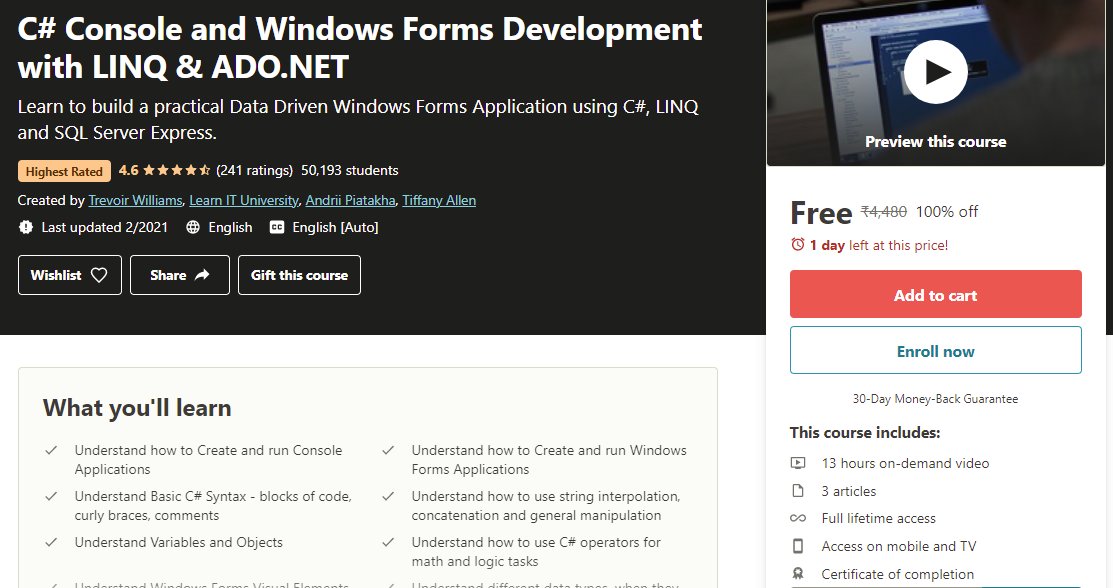The width and height of the screenshot is (1113, 588).
Task: Click the globe language icon
Action: pyautogui.click(x=192, y=227)
